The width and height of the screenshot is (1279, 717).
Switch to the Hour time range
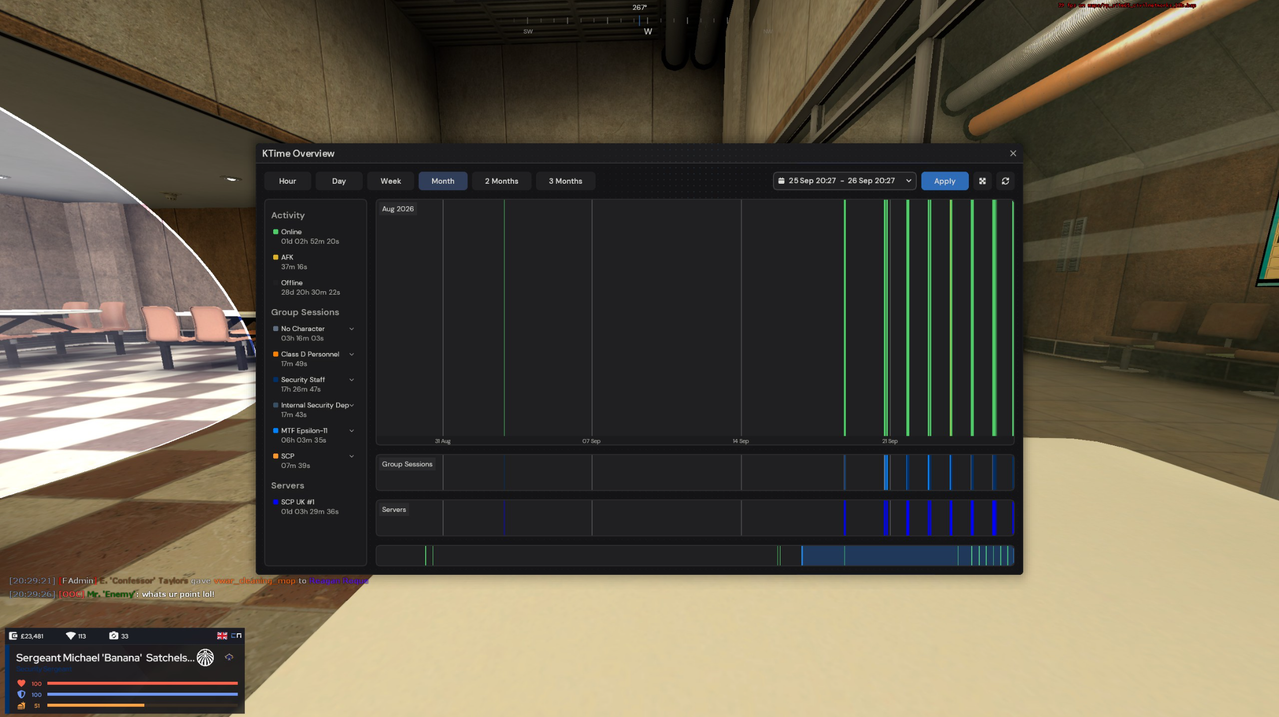(x=287, y=181)
